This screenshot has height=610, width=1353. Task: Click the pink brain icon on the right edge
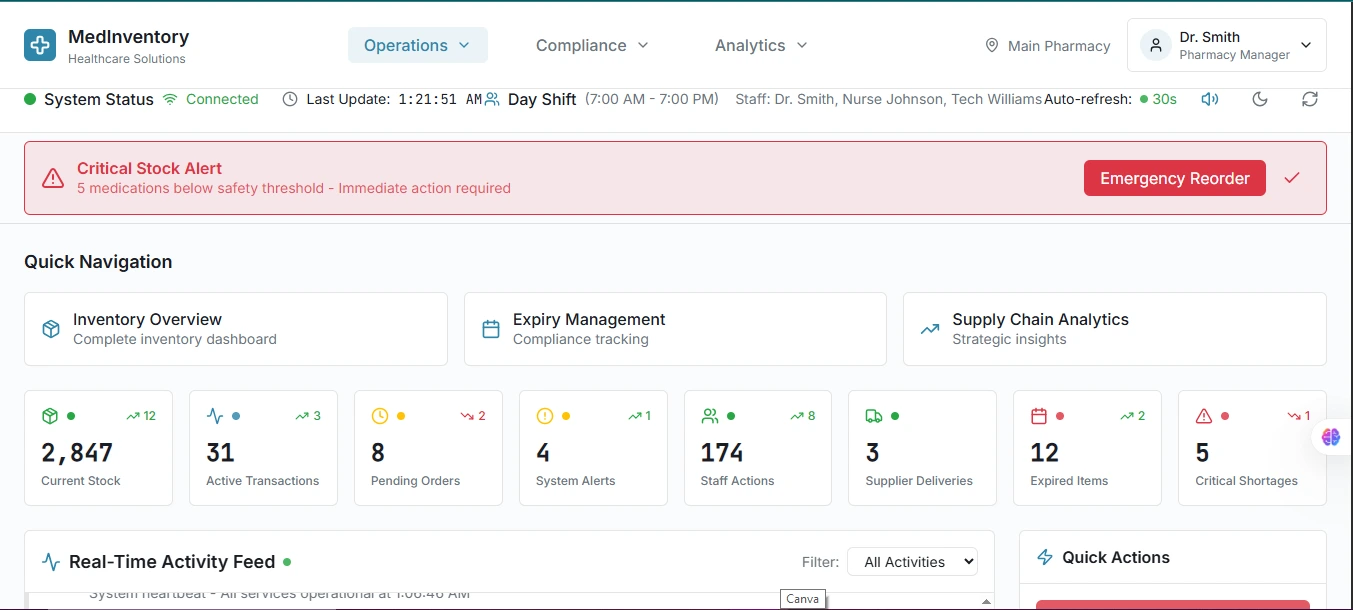(x=1330, y=437)
